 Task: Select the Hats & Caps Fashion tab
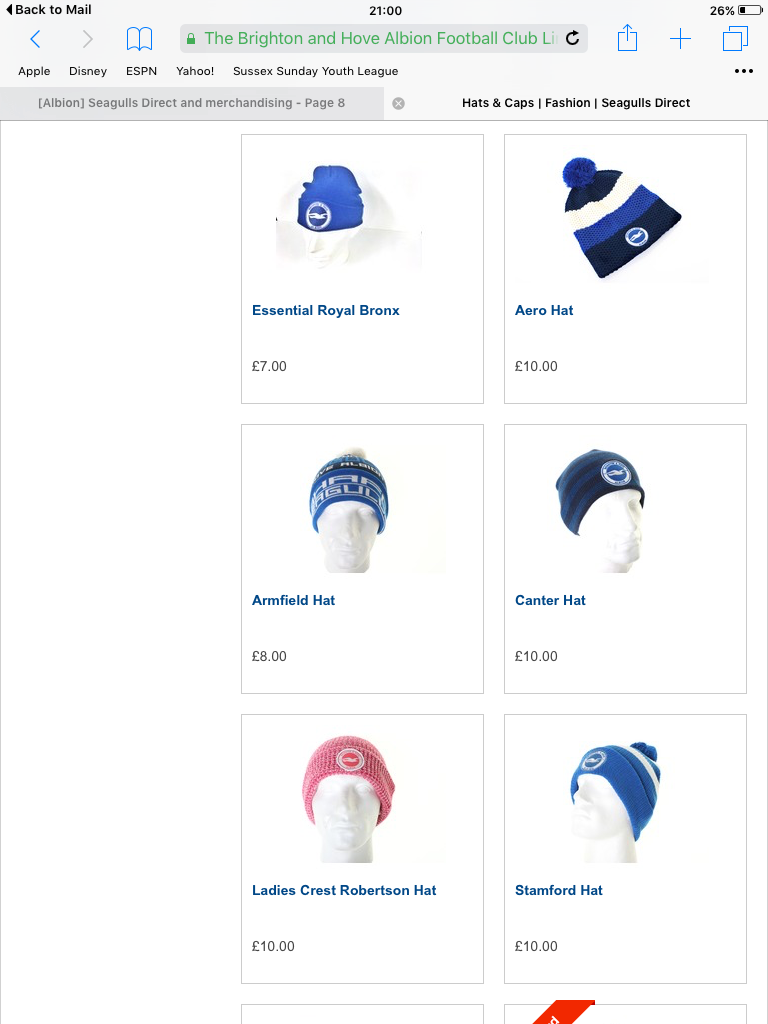point(576,103)
